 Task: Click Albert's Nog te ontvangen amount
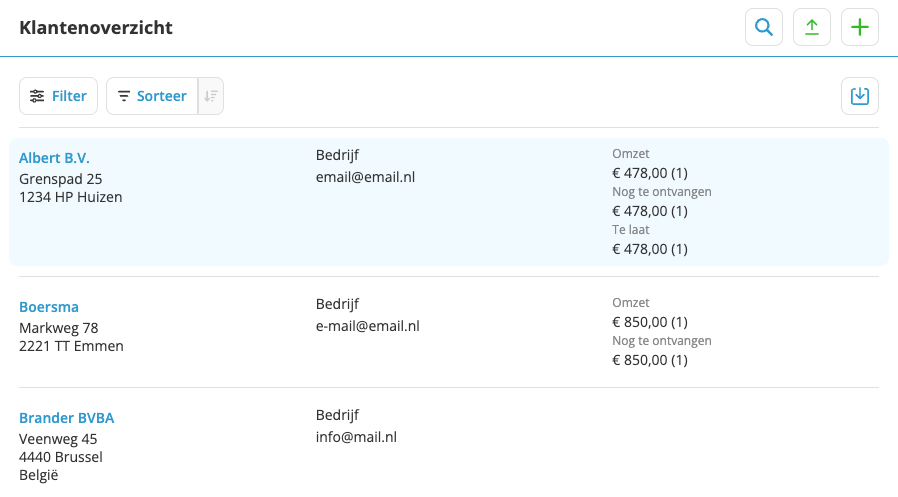[650, 211]
